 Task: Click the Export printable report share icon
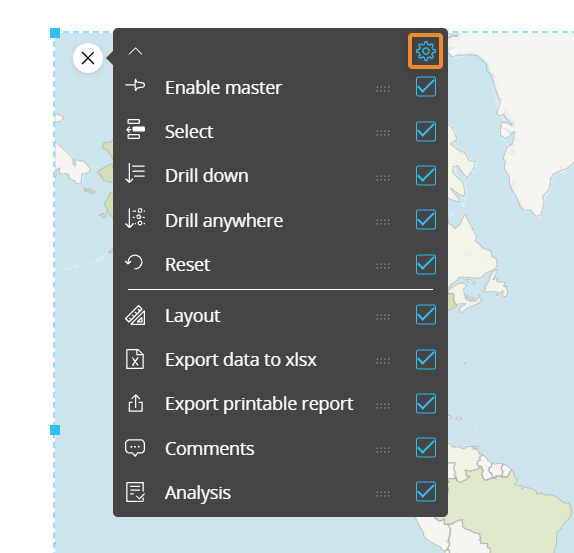click(x=135, y=403)
